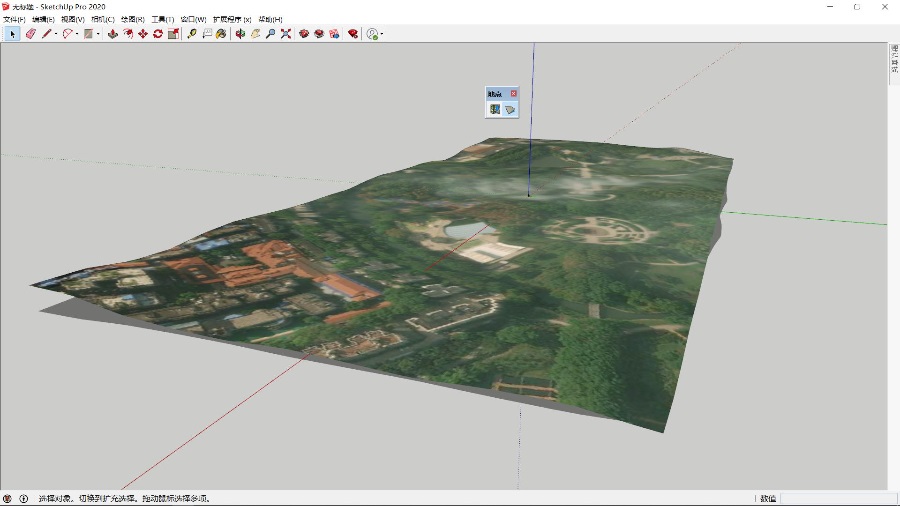The width and height of the screenshot is (900, 506).
Task: Expand the Rectangle shapes dropdown arrow
Action: pyautogui.click(x=98, y=34)
